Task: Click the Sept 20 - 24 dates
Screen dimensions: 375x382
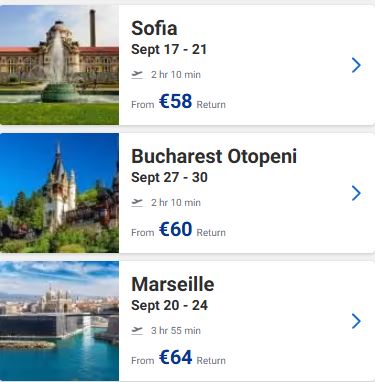Action: [169, 305]
